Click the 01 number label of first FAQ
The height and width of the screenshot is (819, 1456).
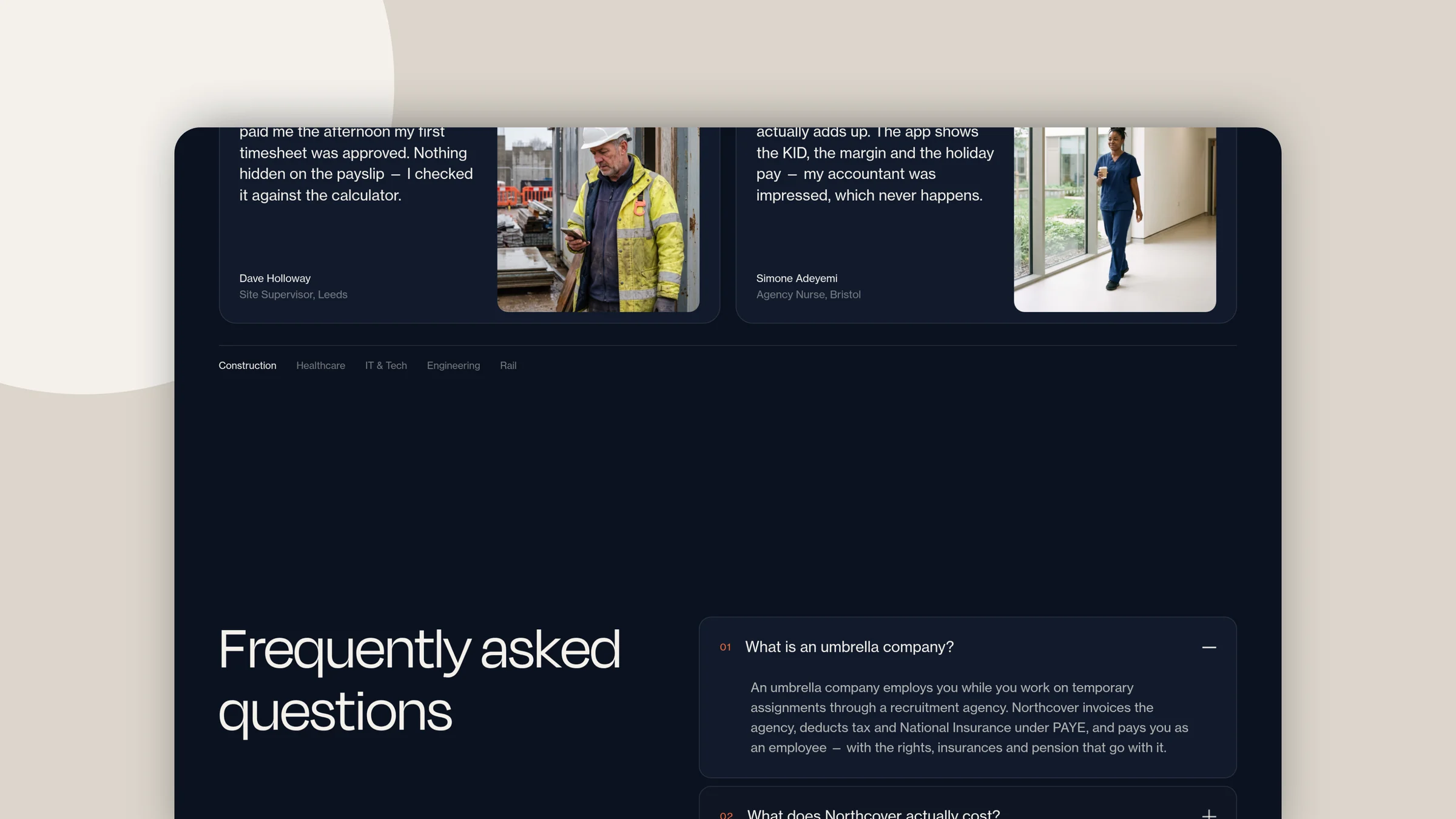tap(725, 647)
